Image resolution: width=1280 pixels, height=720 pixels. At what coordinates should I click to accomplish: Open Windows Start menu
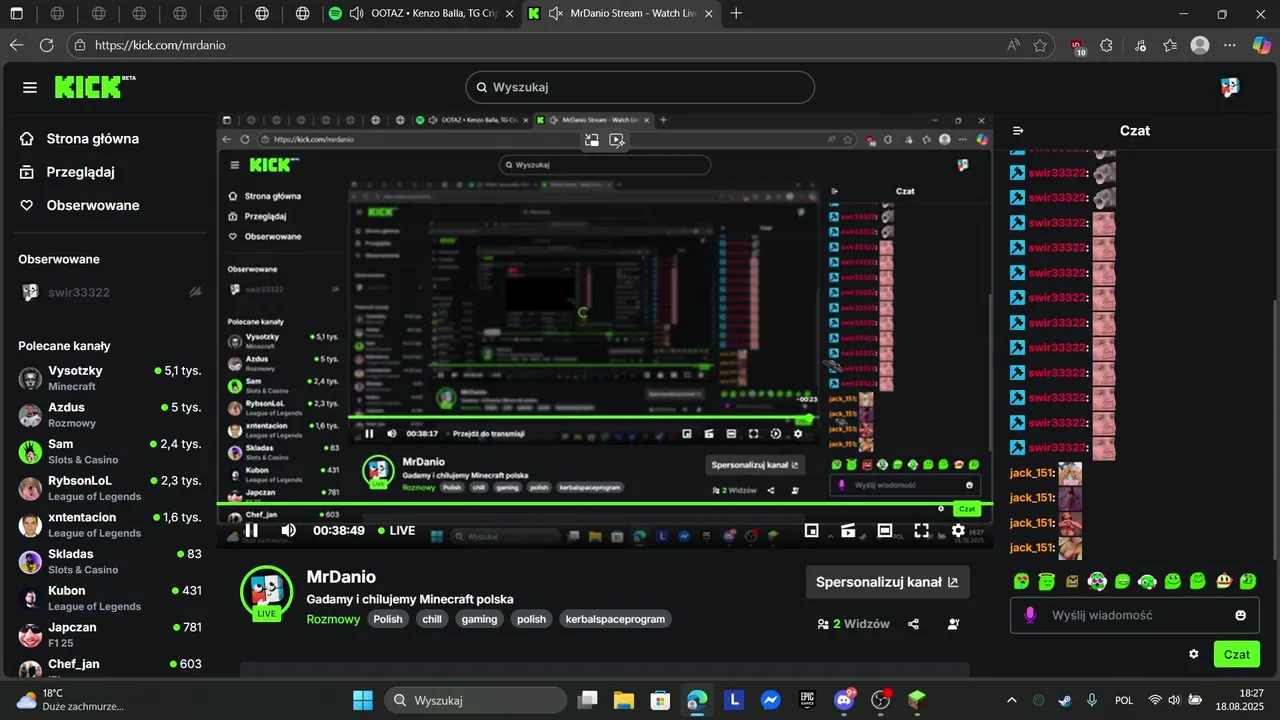362,700
